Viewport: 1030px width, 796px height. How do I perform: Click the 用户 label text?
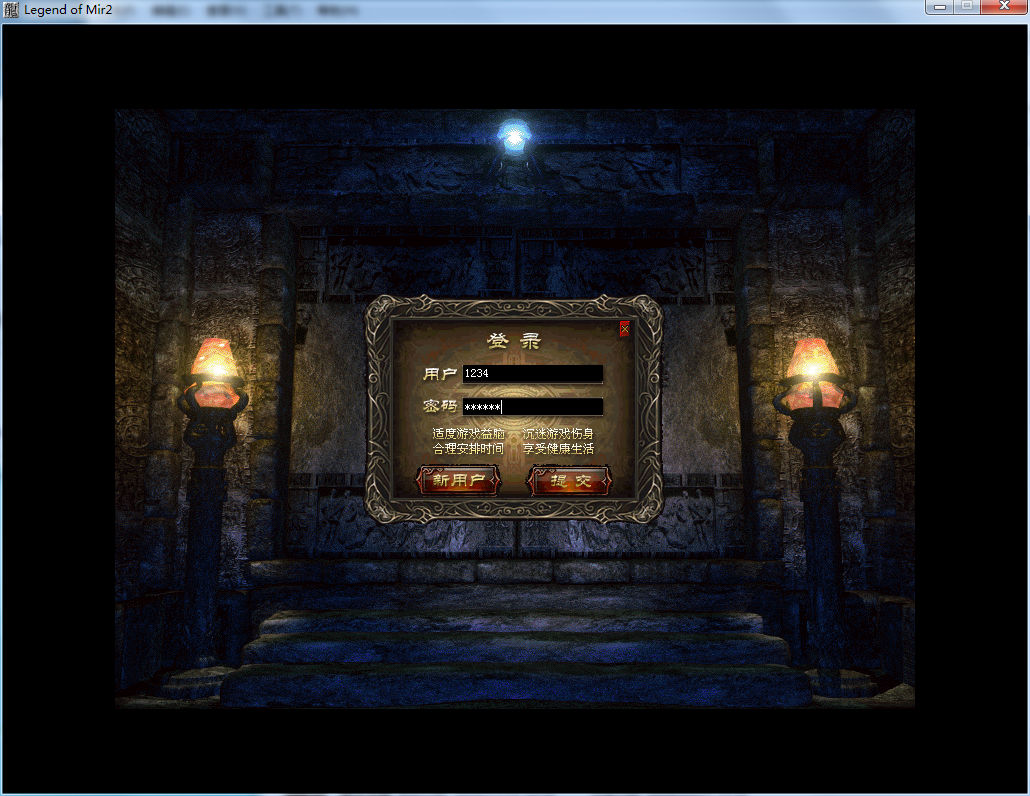tap(439, 374)
